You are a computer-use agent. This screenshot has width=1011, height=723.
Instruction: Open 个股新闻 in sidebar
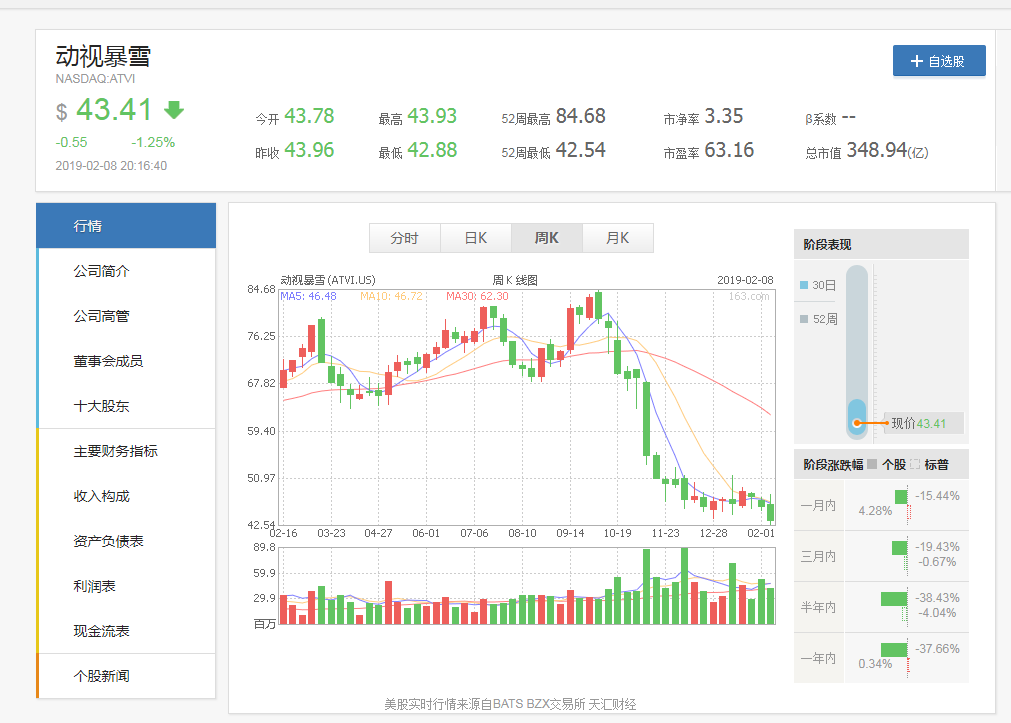(x=126, y=676)
